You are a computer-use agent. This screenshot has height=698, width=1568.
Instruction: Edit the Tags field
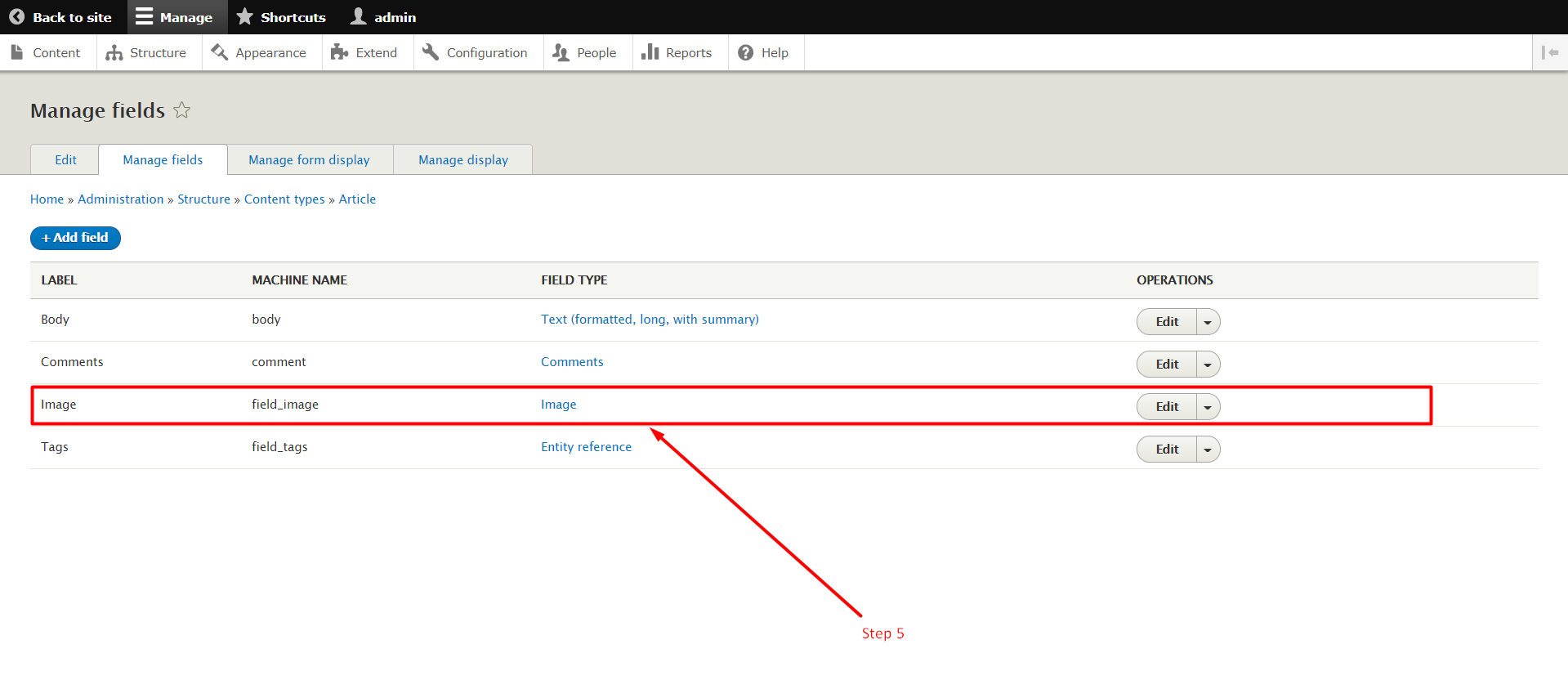[x=1167, y=450]
